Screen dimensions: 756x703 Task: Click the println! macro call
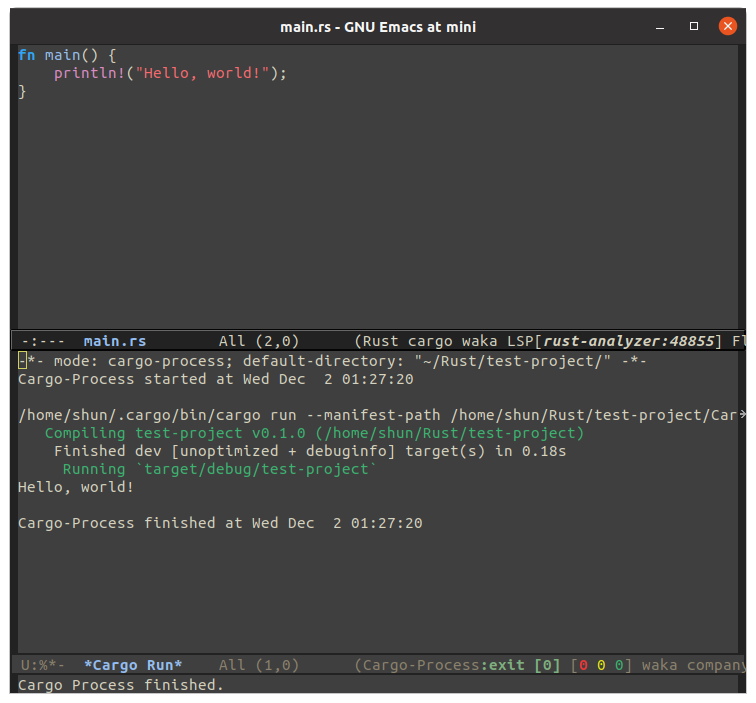pyautogui.click(x=89, y=73)
